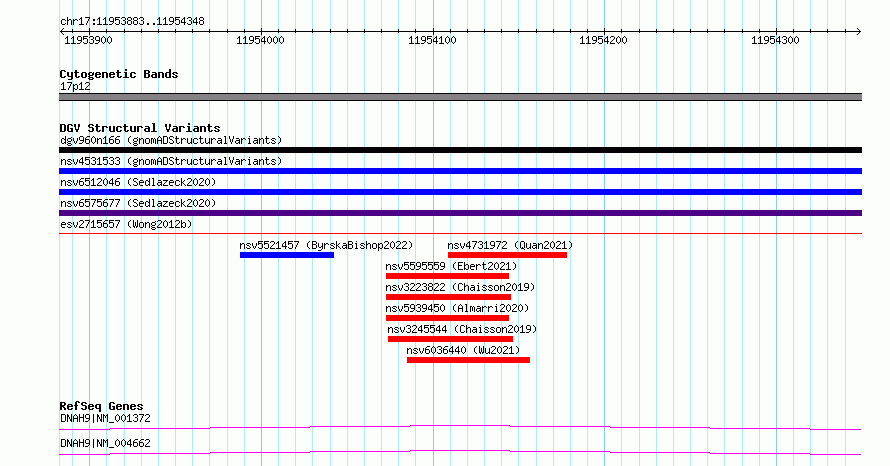Open DNAH9|NM_001372 gene label
The width and height of the screenshot is (890, 466).
tap(105, 418)
